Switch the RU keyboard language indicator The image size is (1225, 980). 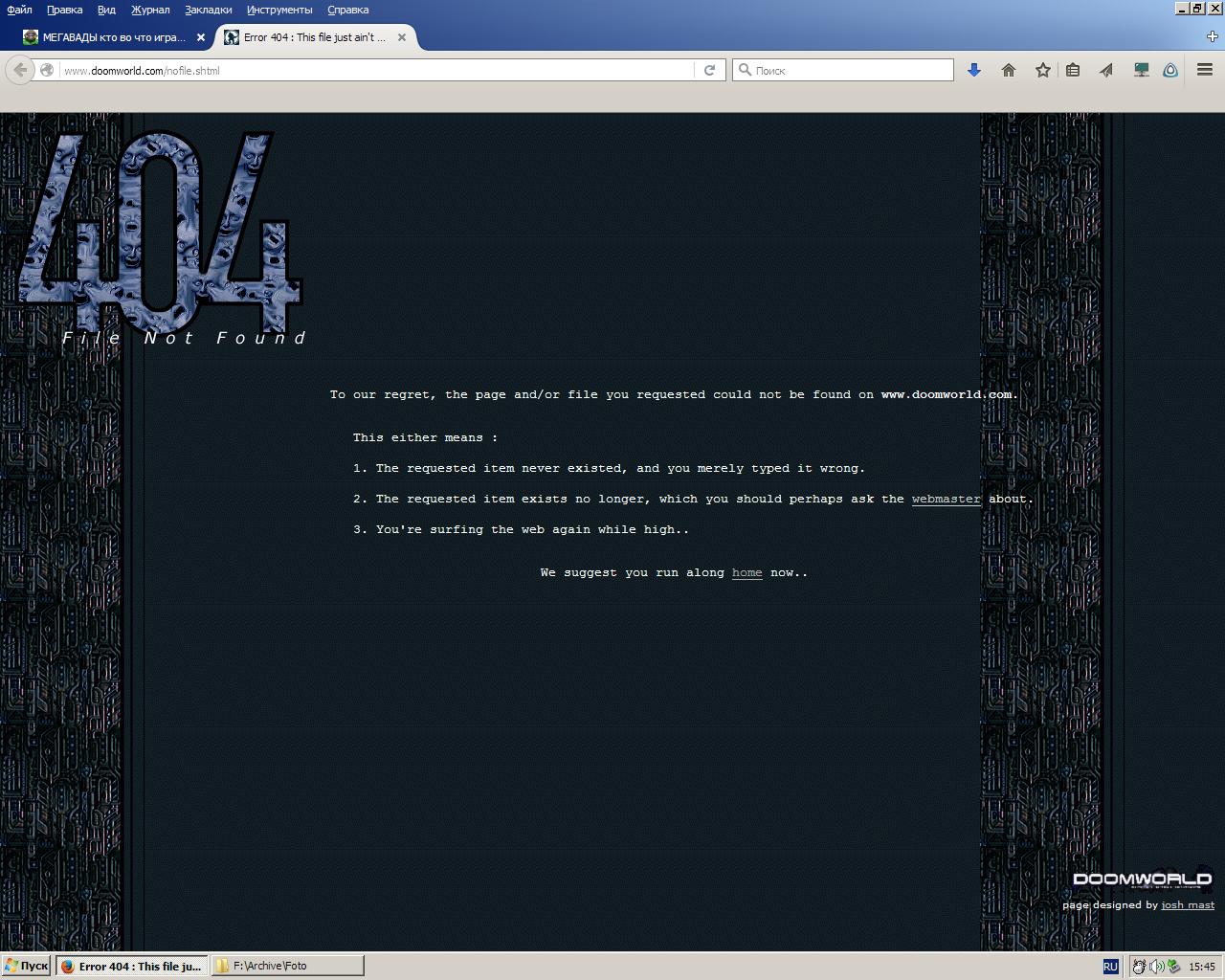click(x=1110, y=967)
